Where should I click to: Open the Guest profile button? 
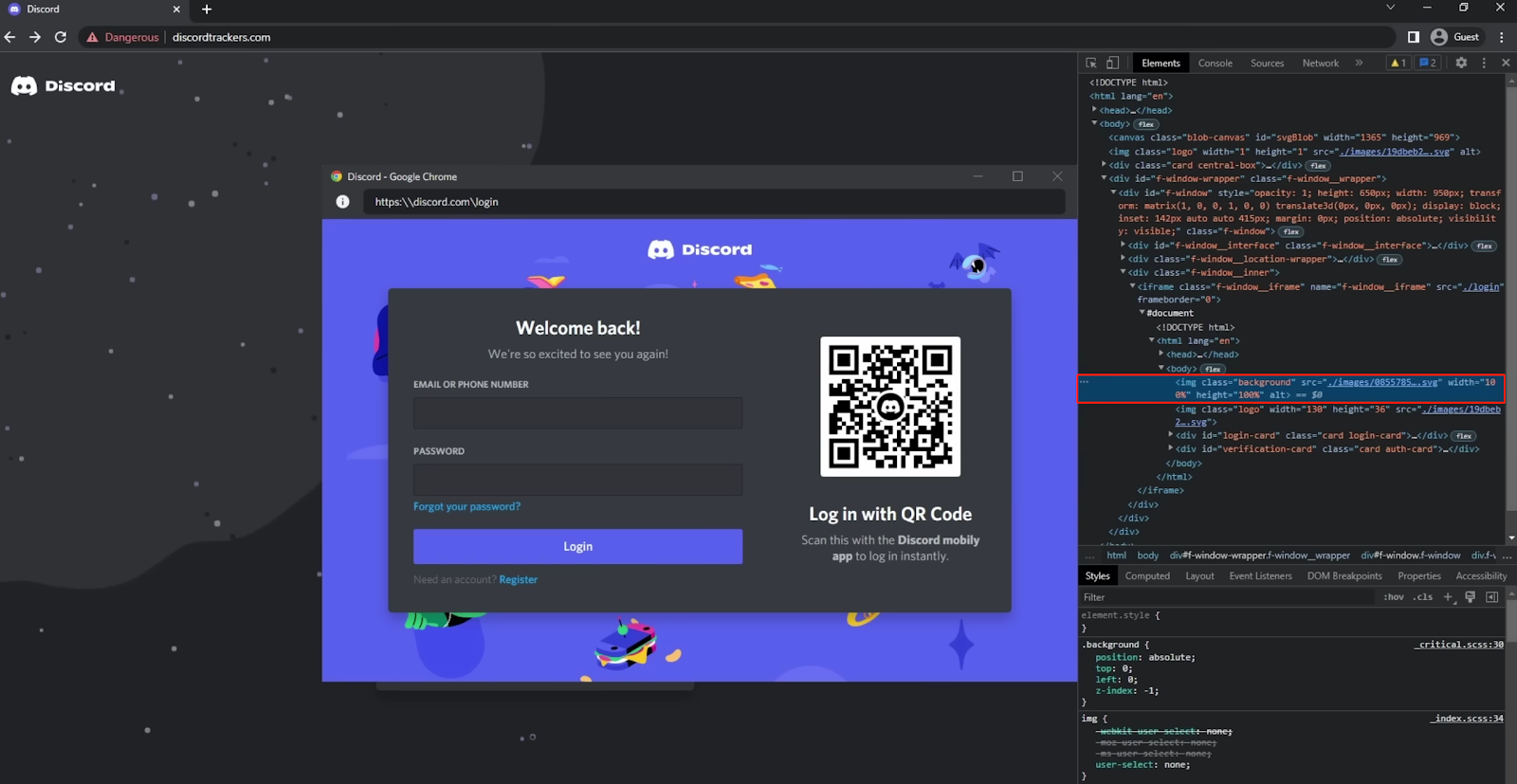[x=1455, y=37]
